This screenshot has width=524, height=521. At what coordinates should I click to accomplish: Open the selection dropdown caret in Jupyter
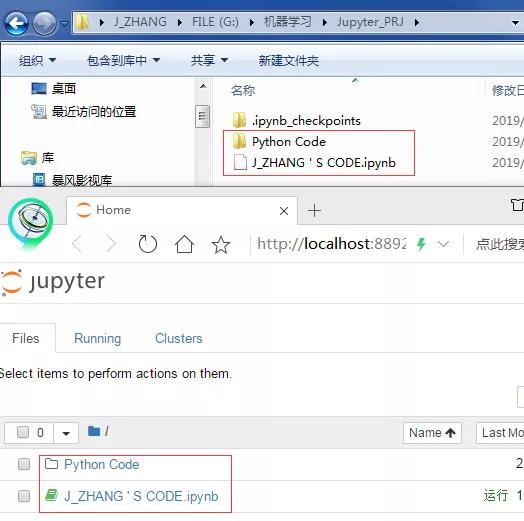point(66,433)
